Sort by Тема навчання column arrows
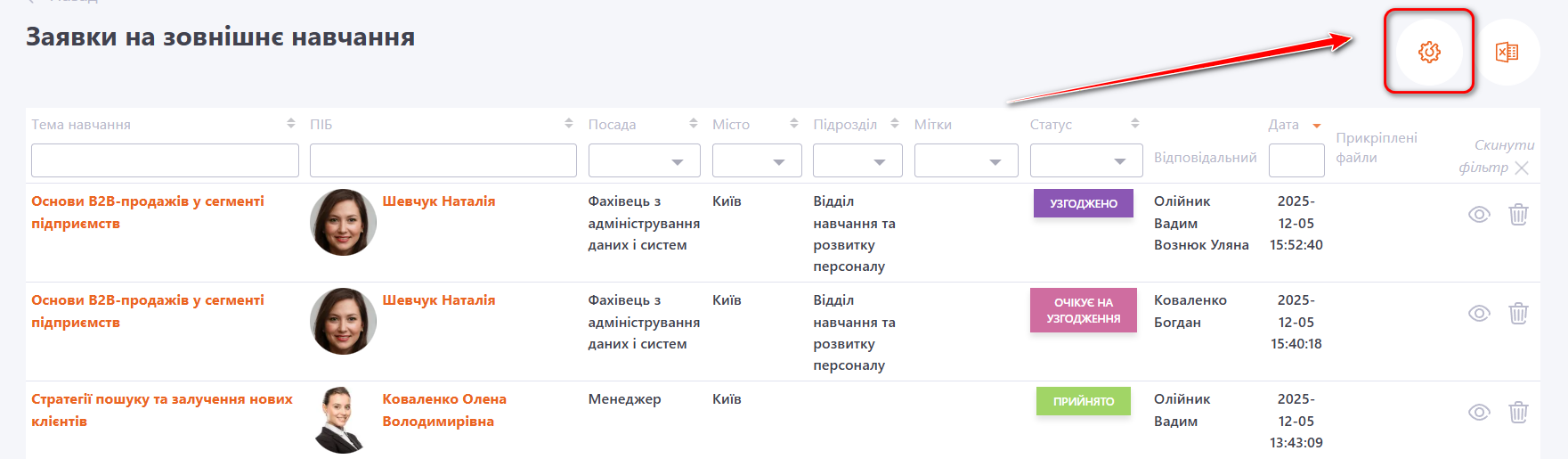The height and width of the screenshot is (459, 1568). [290, 124]
